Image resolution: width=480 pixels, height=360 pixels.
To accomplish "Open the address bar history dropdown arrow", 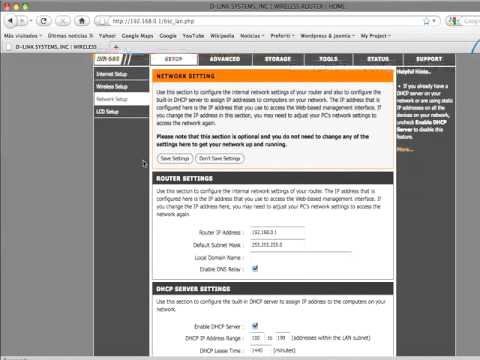I will click(x=434, y=21).
